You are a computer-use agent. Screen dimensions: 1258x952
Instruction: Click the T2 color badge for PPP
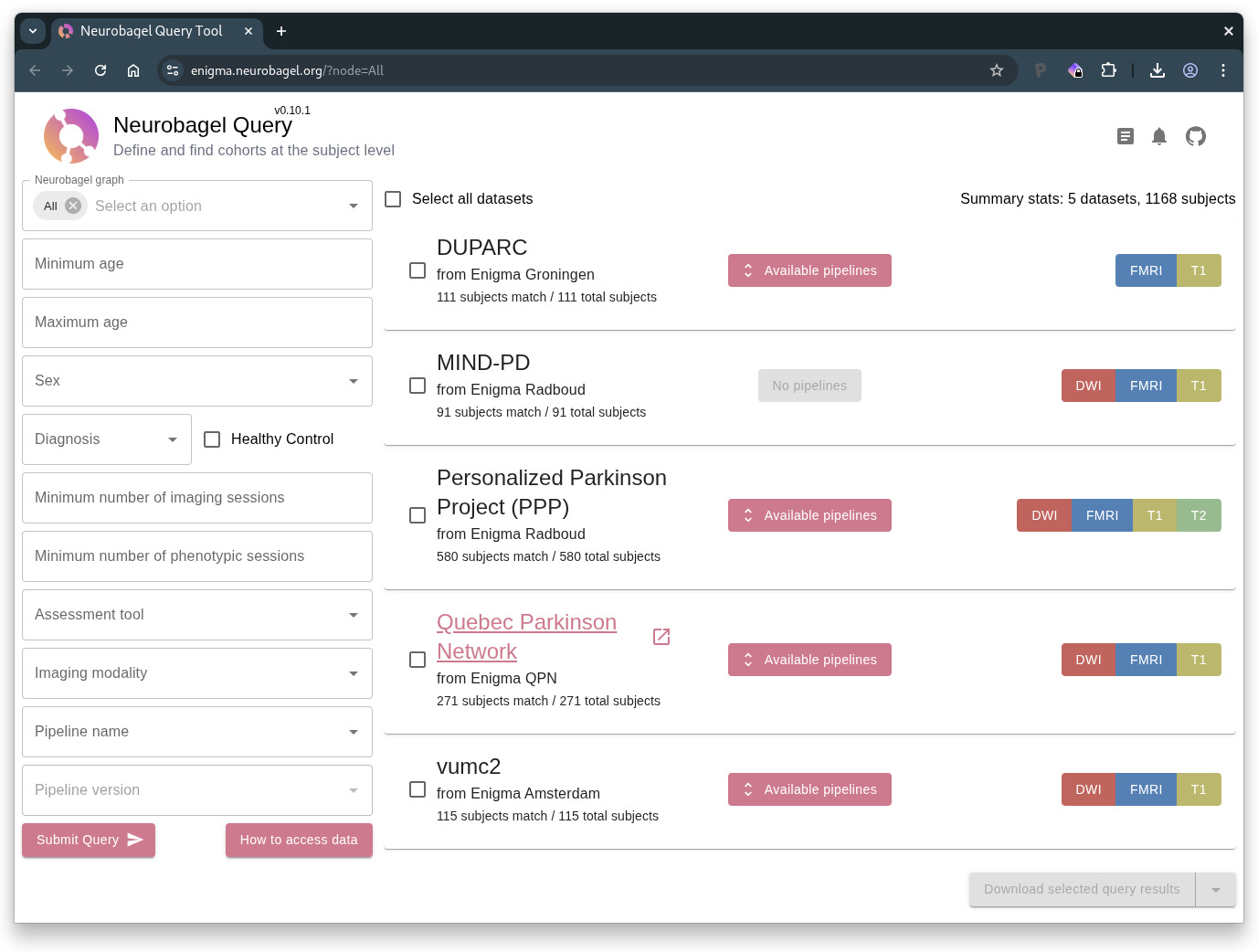coord(1199,515)
